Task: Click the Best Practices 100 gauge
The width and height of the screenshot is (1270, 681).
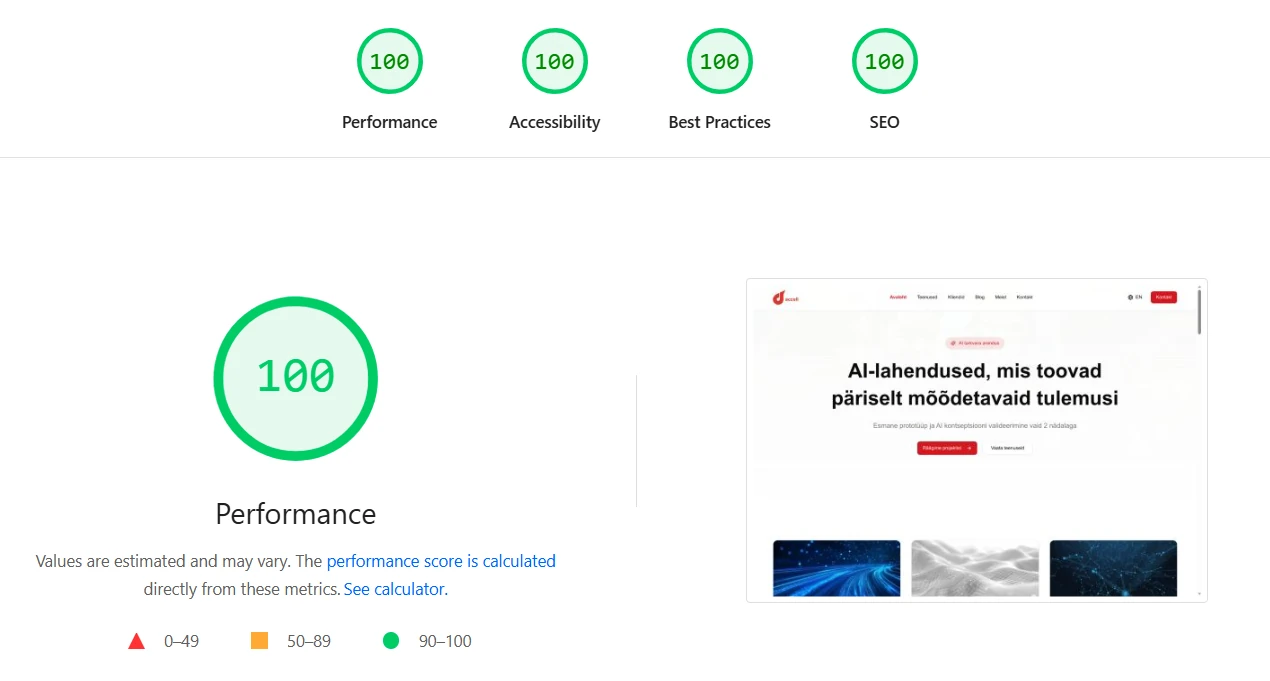Action: tap(719, 61)
